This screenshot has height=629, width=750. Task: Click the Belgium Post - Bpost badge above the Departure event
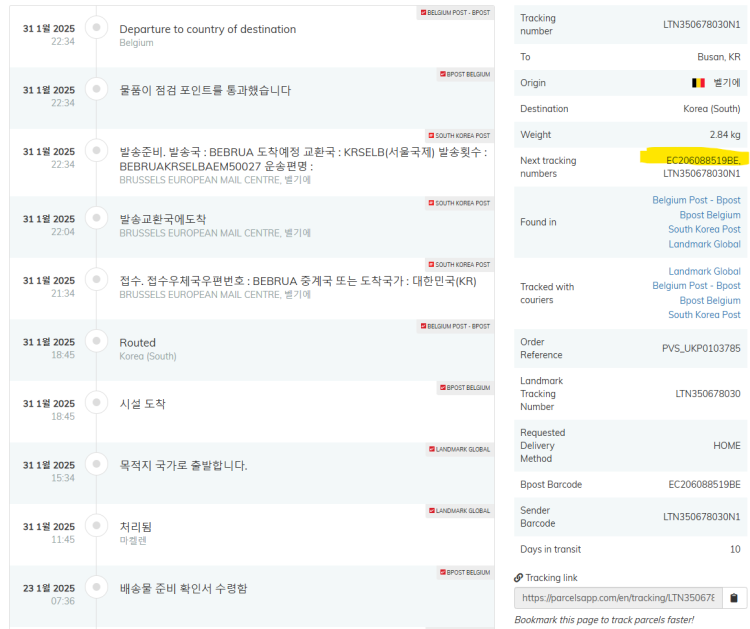click(x=456, y=12)
